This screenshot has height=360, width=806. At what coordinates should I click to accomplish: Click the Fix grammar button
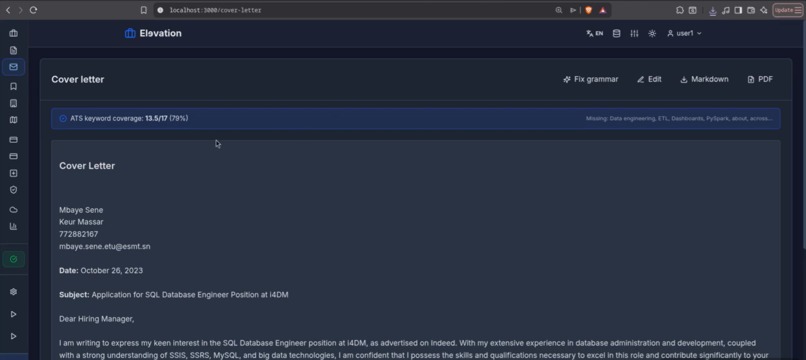point(591,79)
